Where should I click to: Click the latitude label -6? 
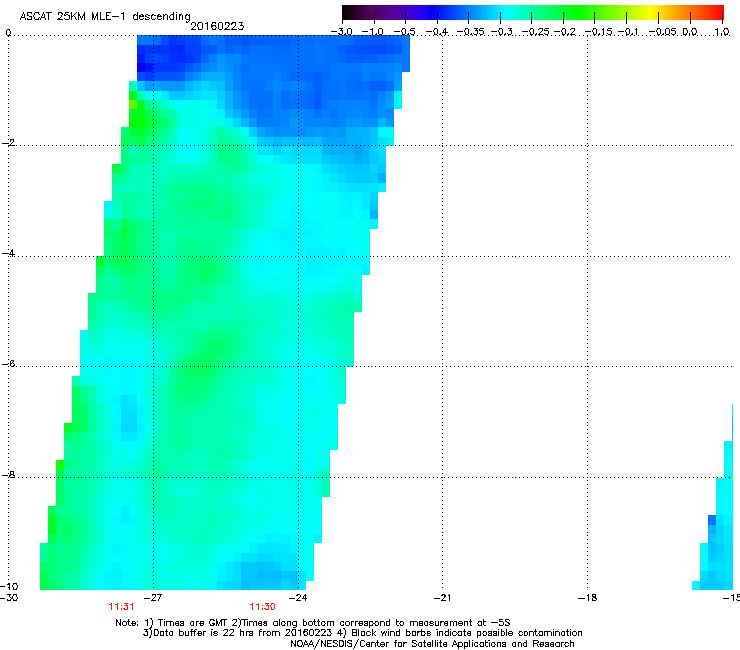(x=8, y=363)
